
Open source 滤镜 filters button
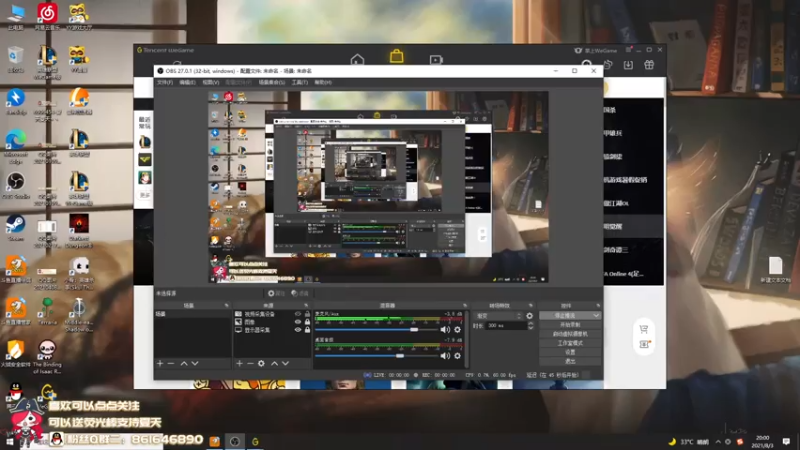(x=300, y=293)
